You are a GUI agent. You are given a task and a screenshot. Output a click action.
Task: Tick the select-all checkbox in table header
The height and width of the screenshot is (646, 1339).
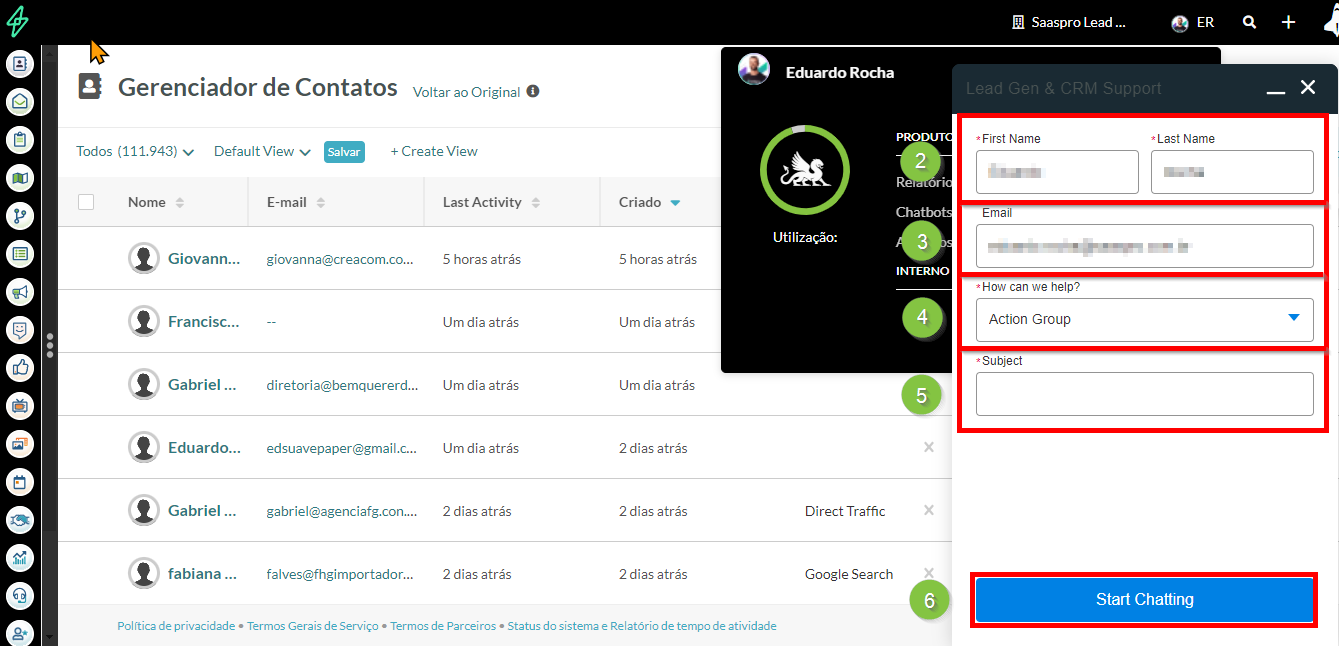click(86, 202)
